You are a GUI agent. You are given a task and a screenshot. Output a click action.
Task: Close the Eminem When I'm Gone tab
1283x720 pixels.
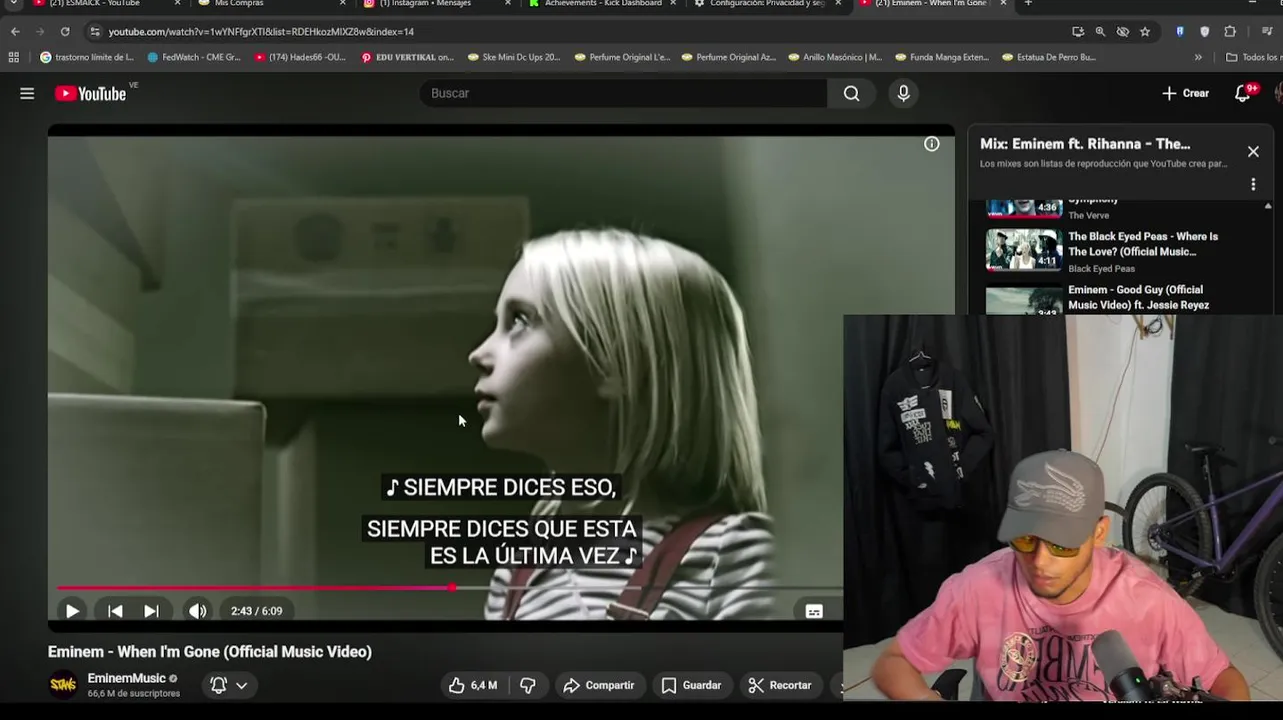(1003, 4)
